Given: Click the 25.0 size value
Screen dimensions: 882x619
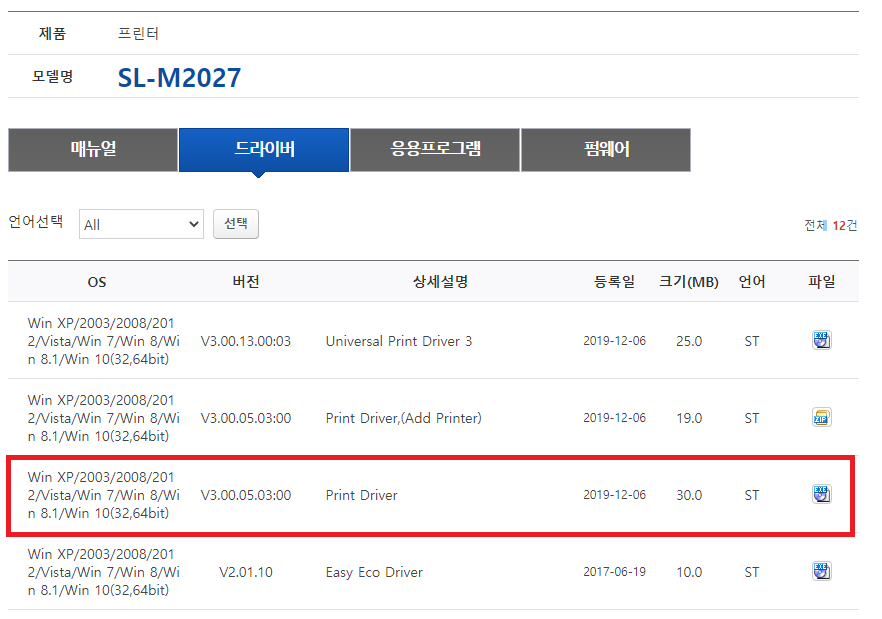Looking at the screenshot, I should pos(689,341).
